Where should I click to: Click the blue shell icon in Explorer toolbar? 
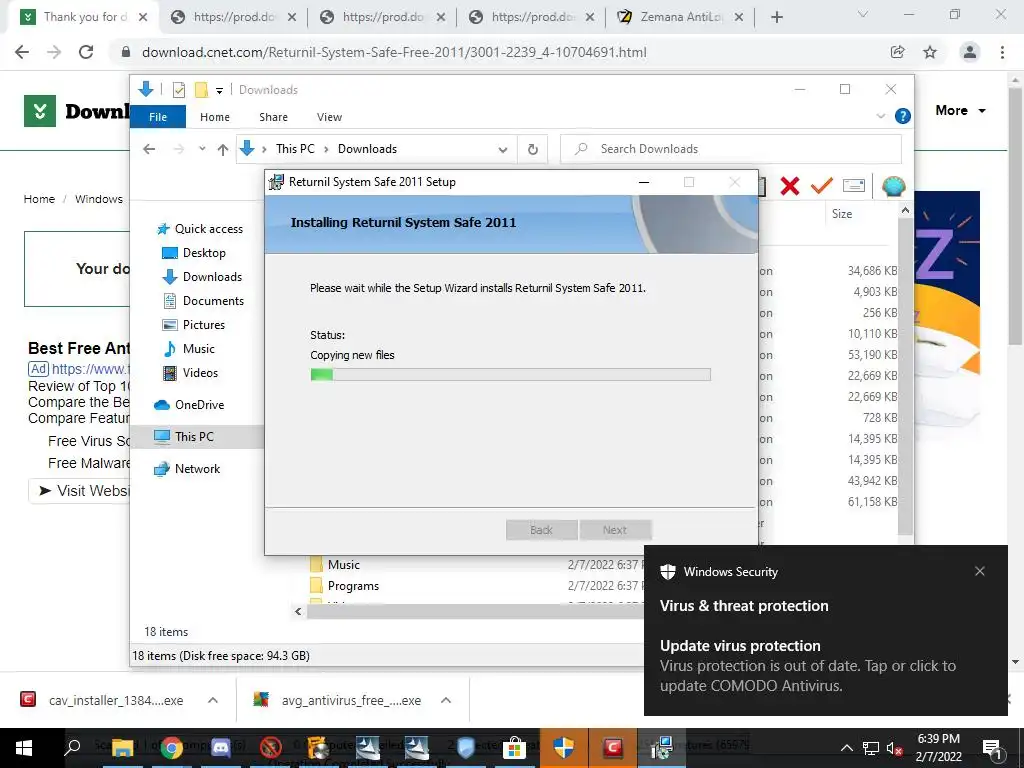[x=893, y=186]
